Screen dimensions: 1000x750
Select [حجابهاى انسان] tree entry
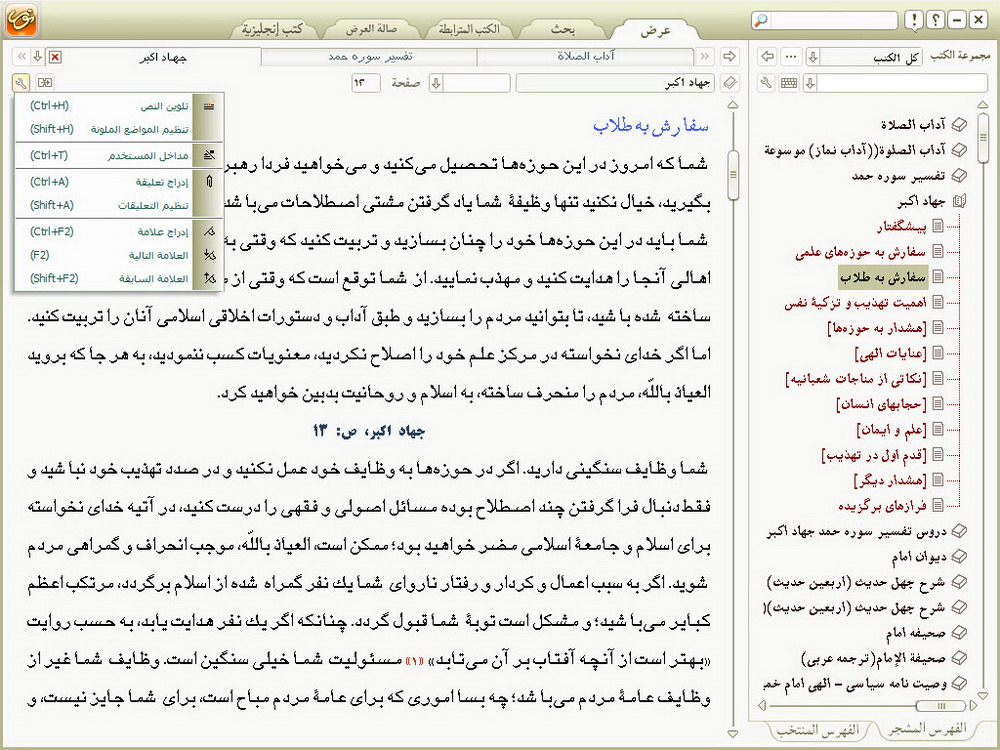click(881, 404)
